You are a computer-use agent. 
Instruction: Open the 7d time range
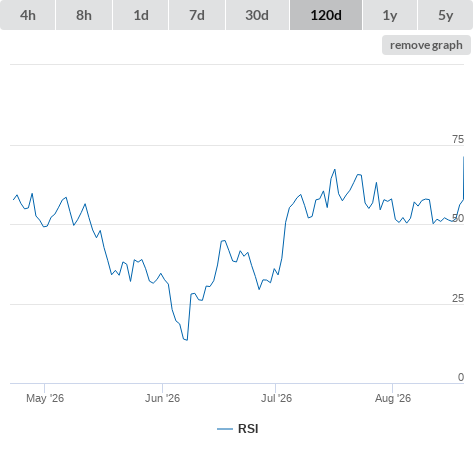[x=197, y=15]
